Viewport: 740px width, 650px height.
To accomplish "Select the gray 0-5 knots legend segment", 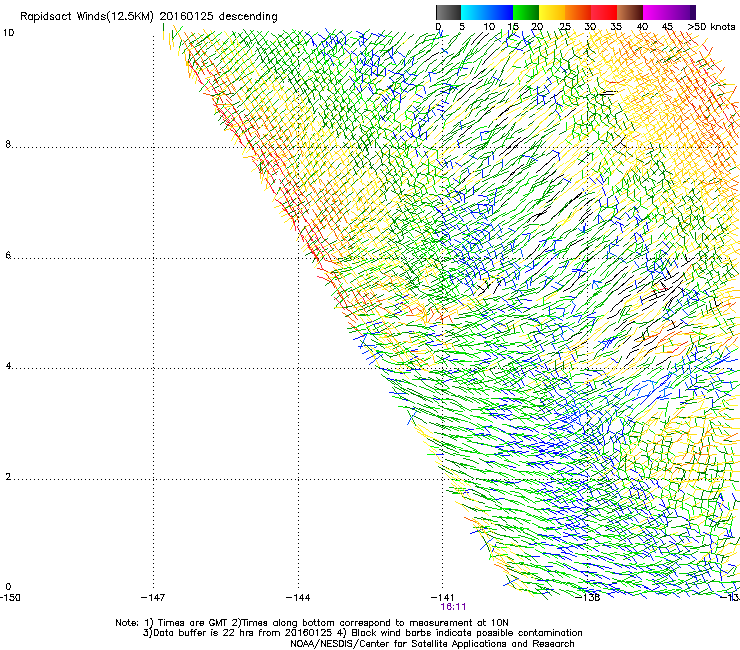I will (448, 12).
